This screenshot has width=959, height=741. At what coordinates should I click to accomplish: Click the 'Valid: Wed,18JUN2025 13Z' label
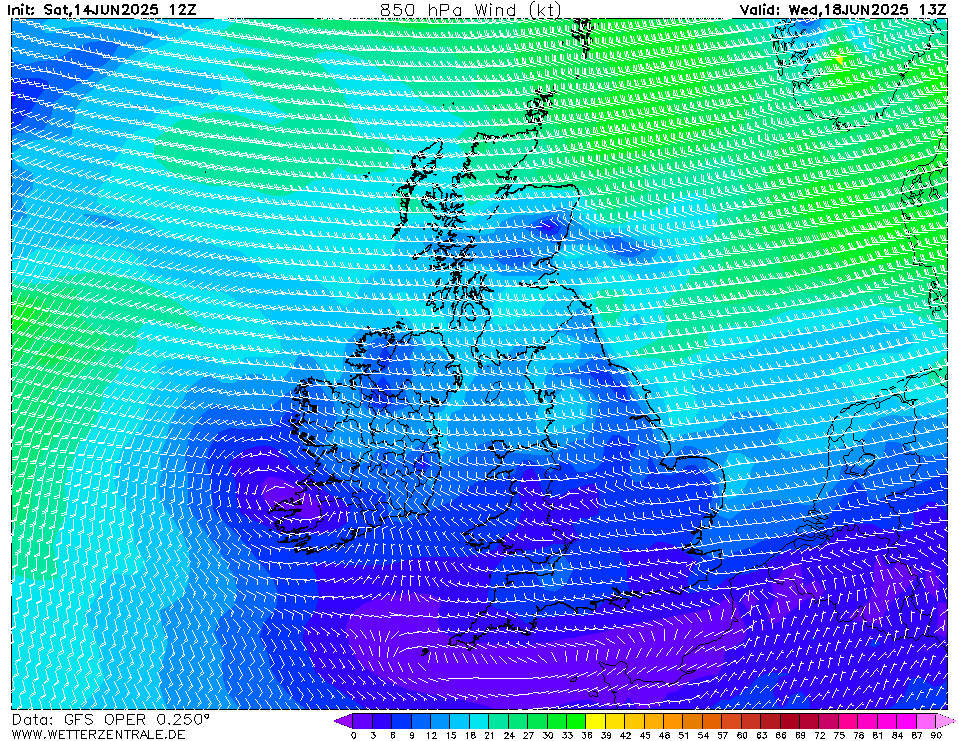[x=843, y=10]
